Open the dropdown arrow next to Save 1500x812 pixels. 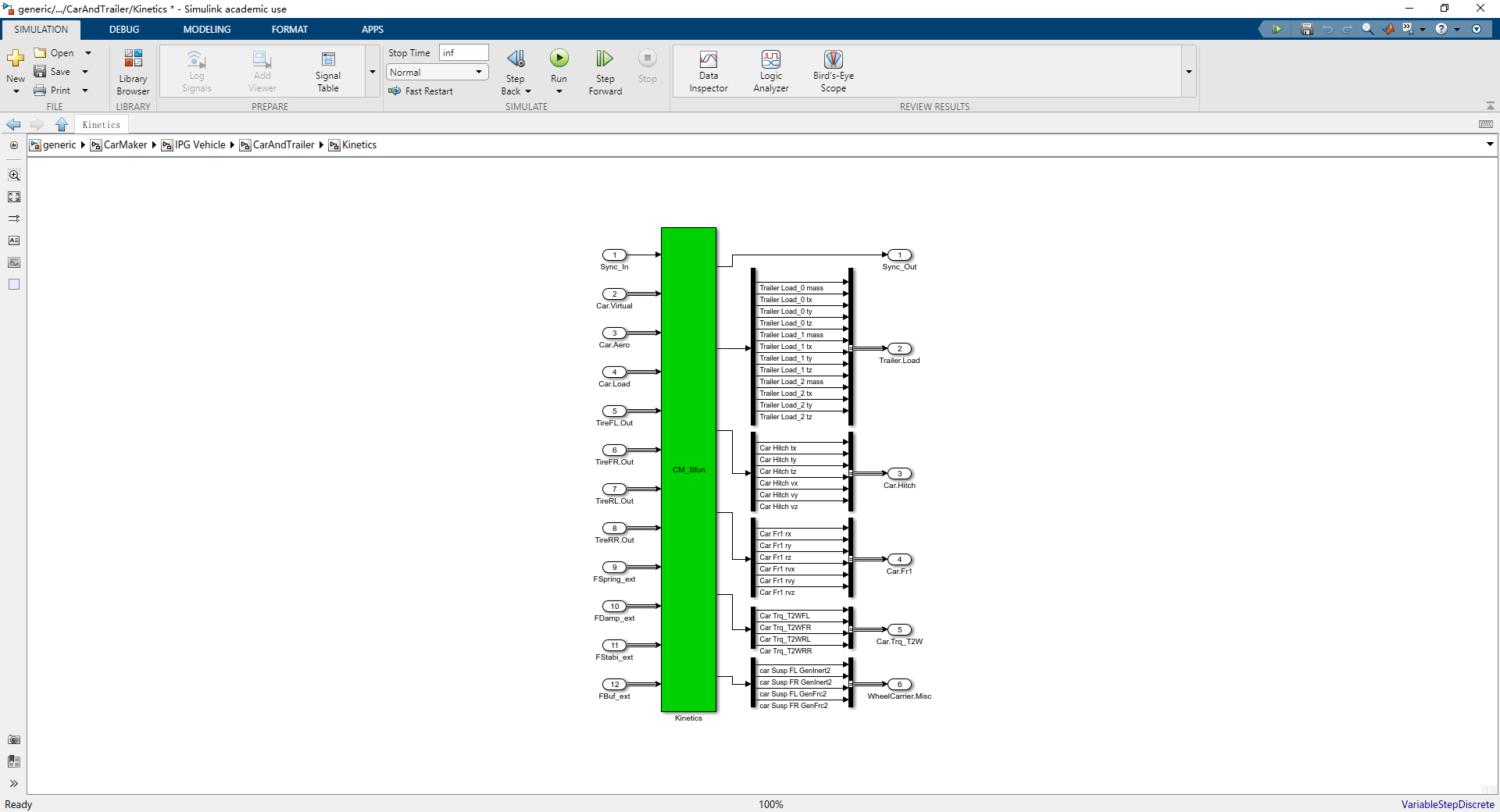pos(85,72)
